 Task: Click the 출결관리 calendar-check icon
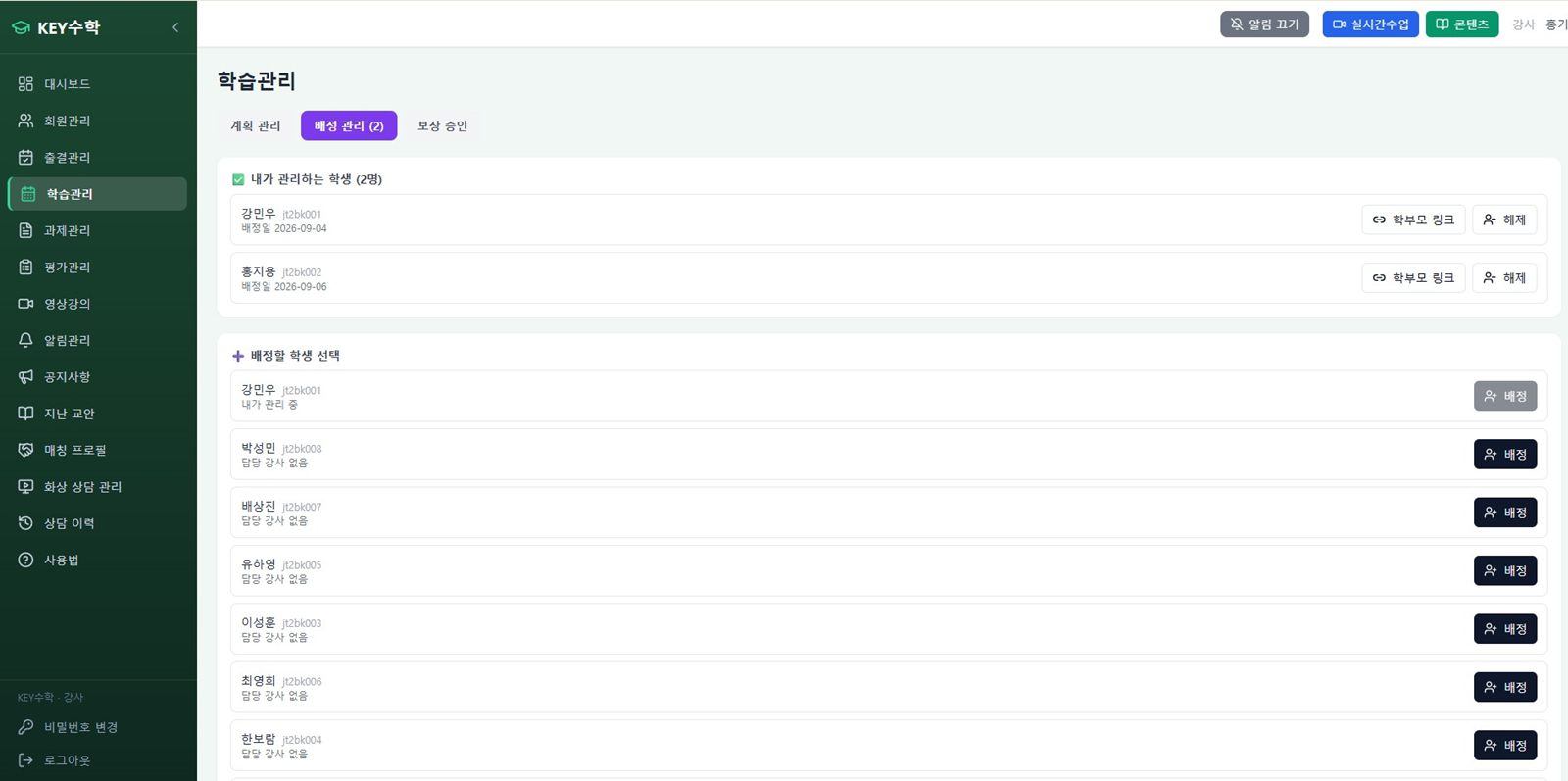[x=25, y=157]
